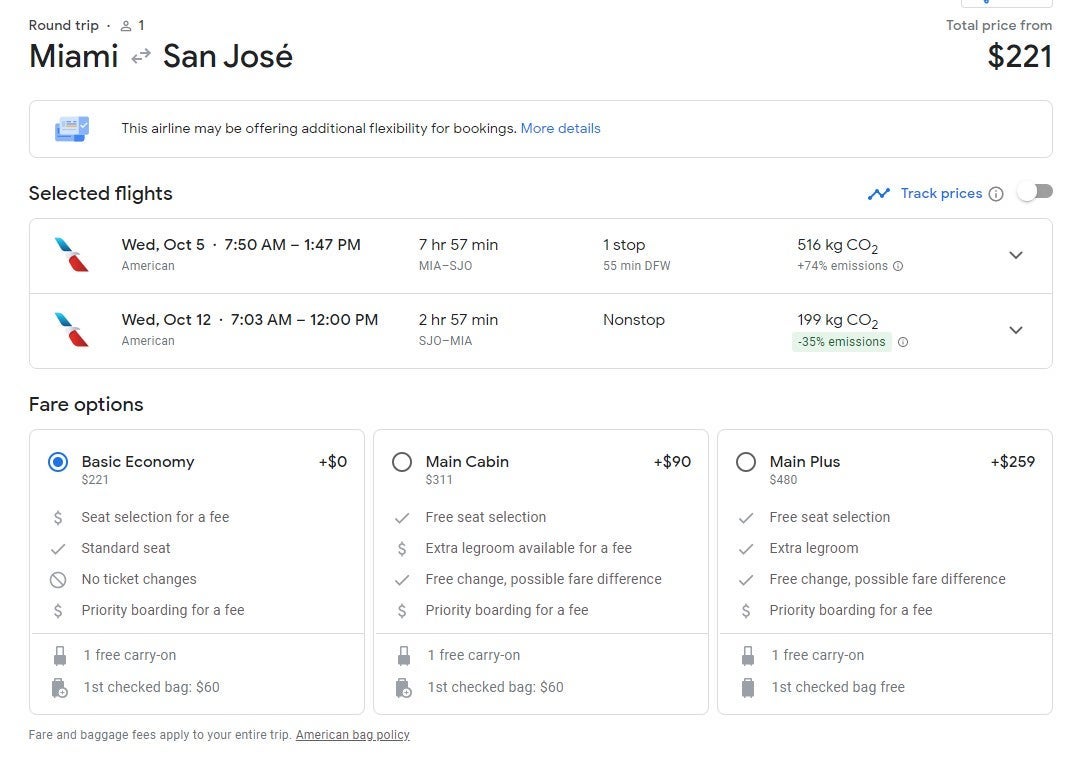
Task: Click the flexible booking ticket icon
Action: [72, 129]
